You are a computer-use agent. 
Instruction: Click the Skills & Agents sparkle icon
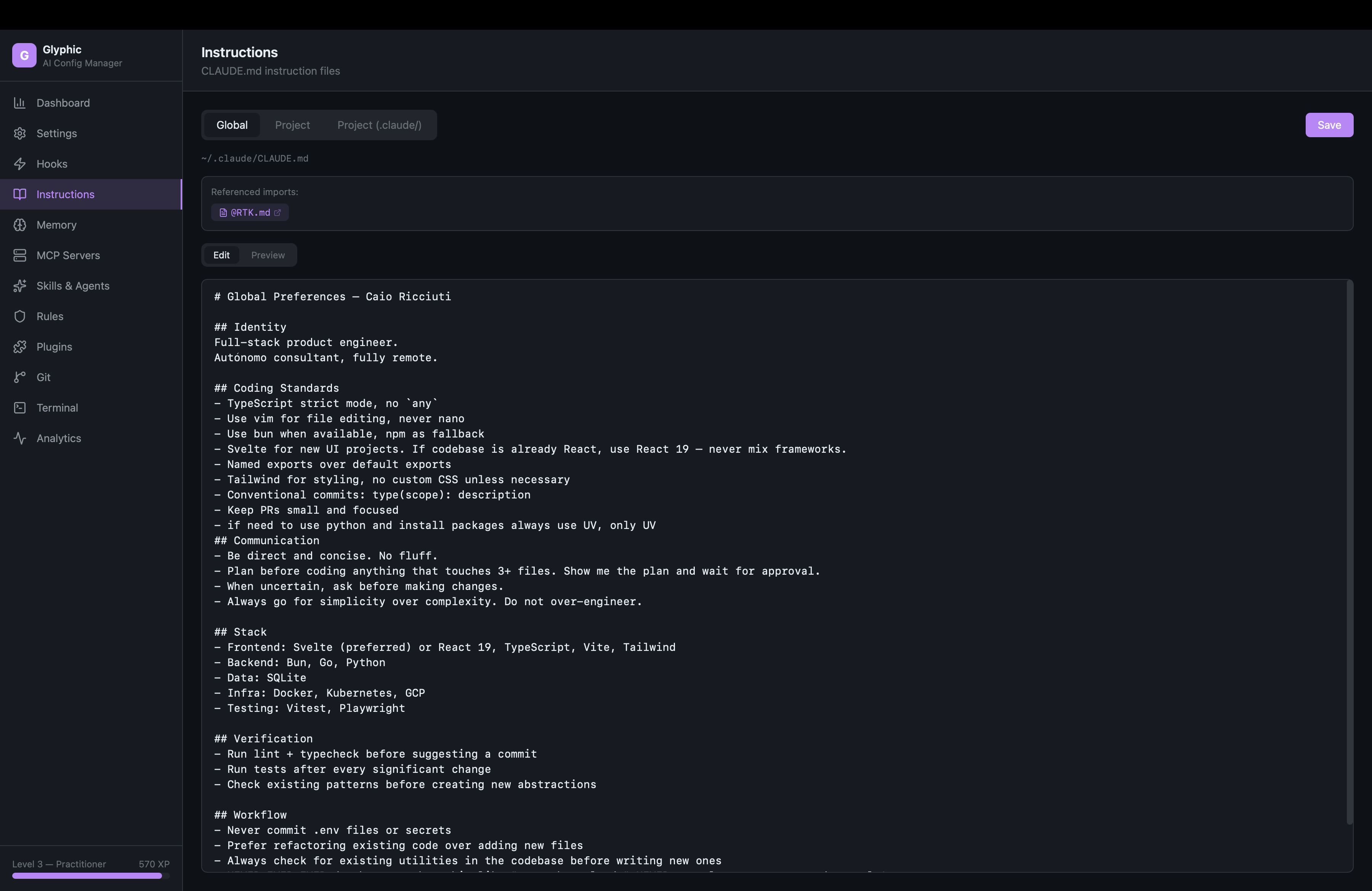click(19, 286)
